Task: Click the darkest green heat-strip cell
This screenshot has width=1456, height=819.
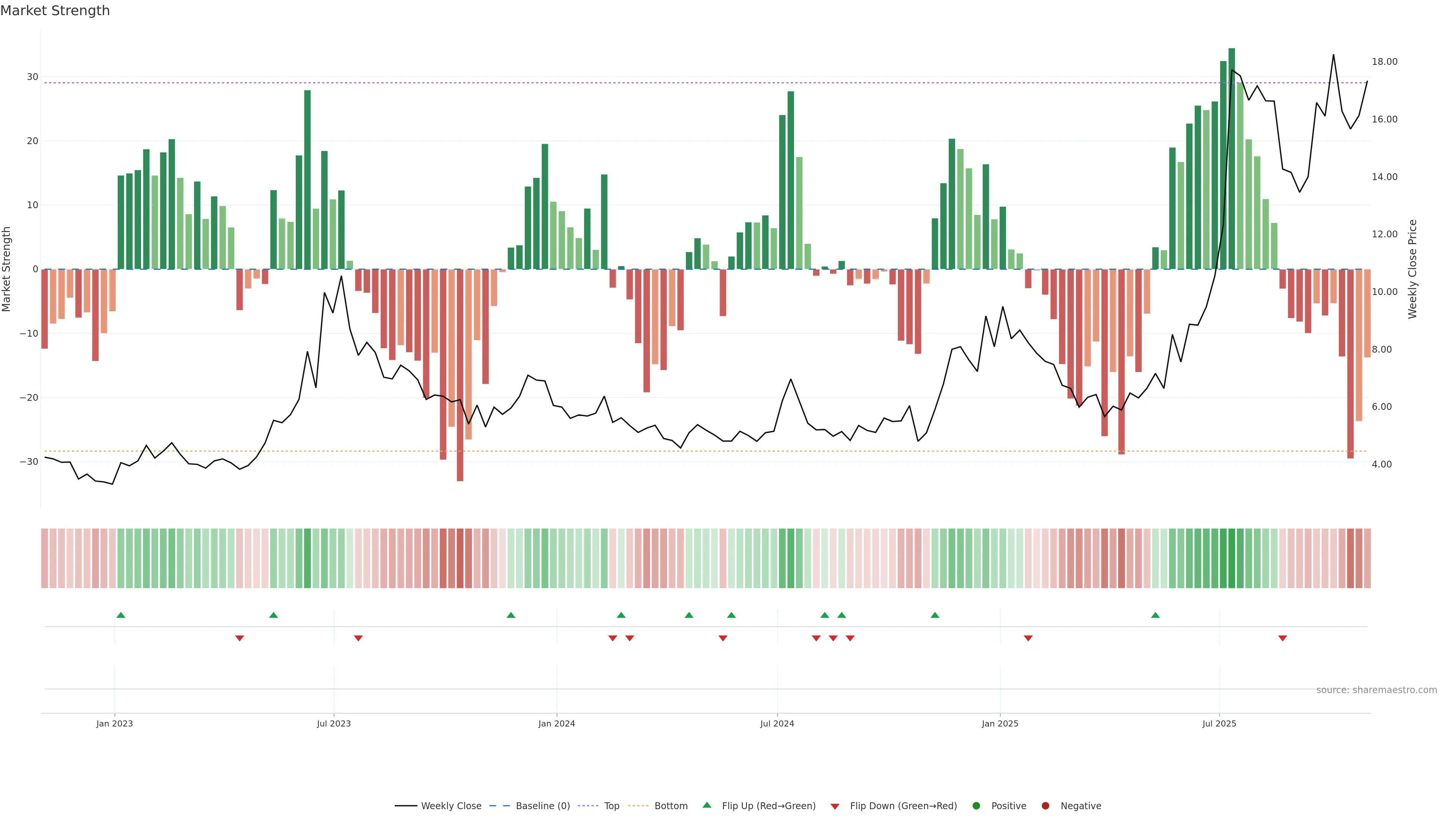Action: pyautogui.click(x=1232, y=559)
